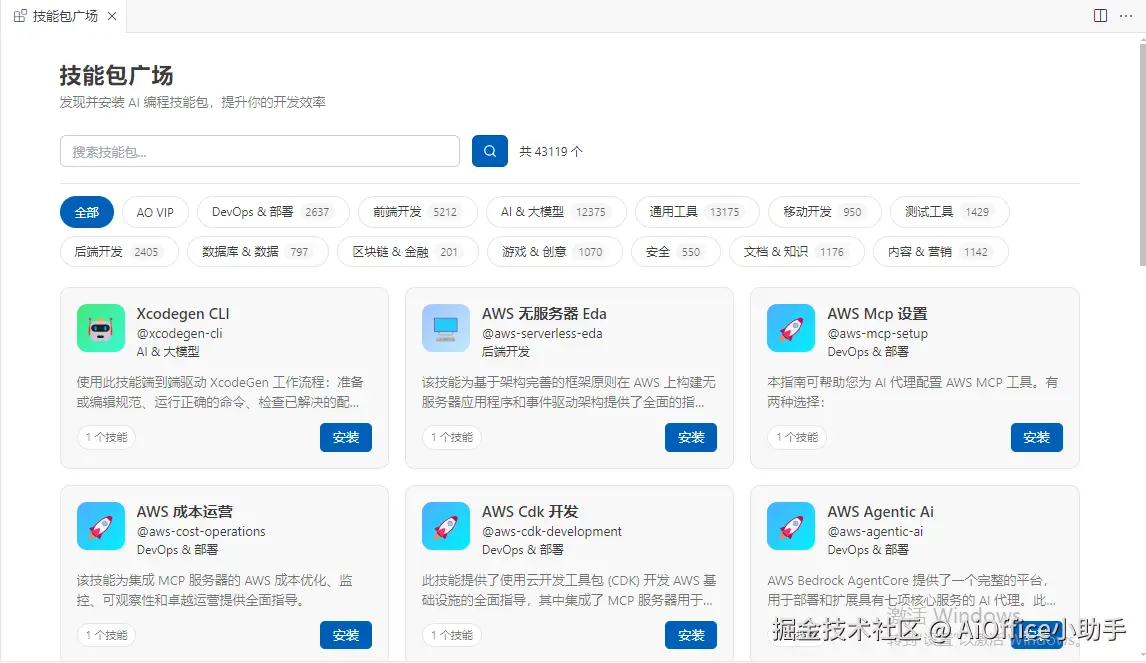Open the AWS Cdk 开发 card title

tap(530, 512)
